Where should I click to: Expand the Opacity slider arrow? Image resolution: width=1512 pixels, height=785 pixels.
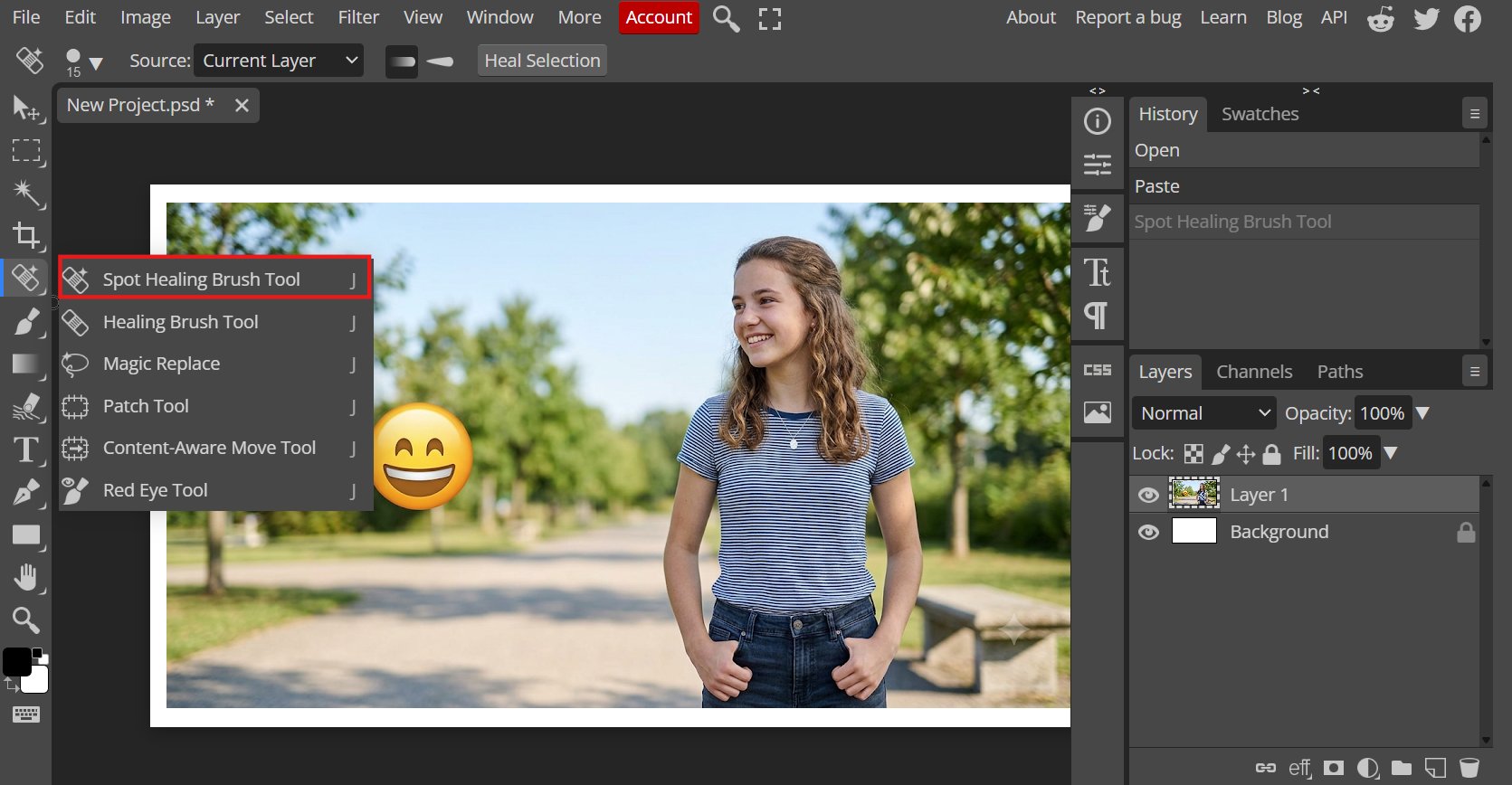(1422, 413)
